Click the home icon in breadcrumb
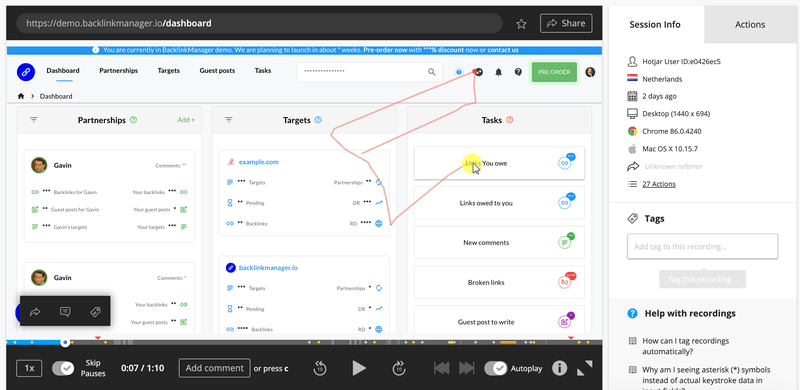This screenshot has width=800, height=390. tap(21, 96)
